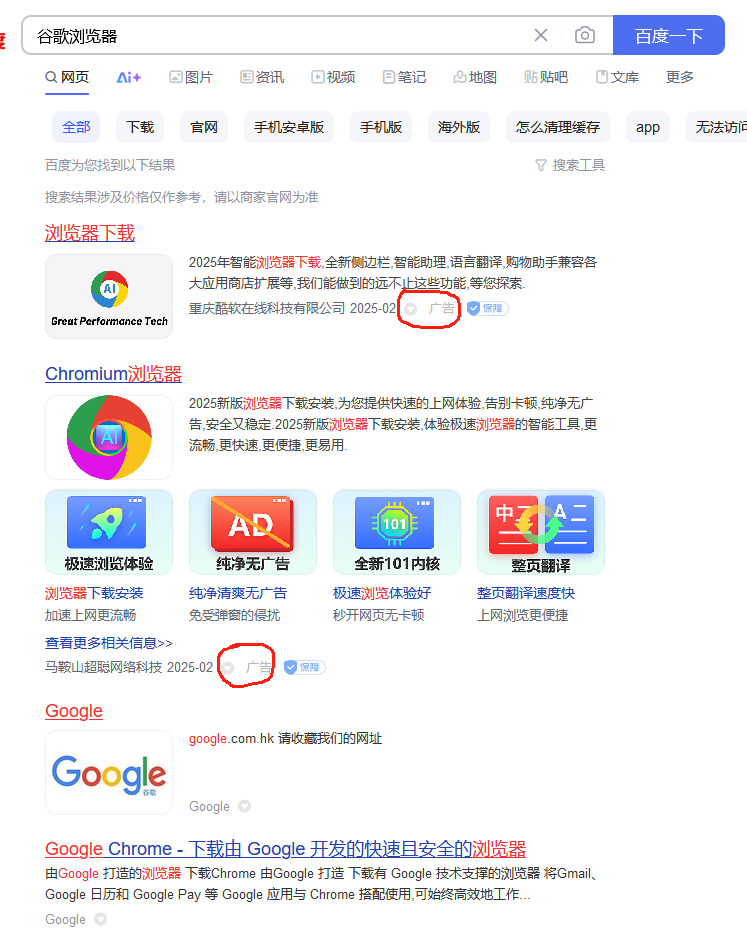The image size is (747, 946).
Task: Click the 极速浏览体验 rocket card image
Action: [x=109, y=532]
